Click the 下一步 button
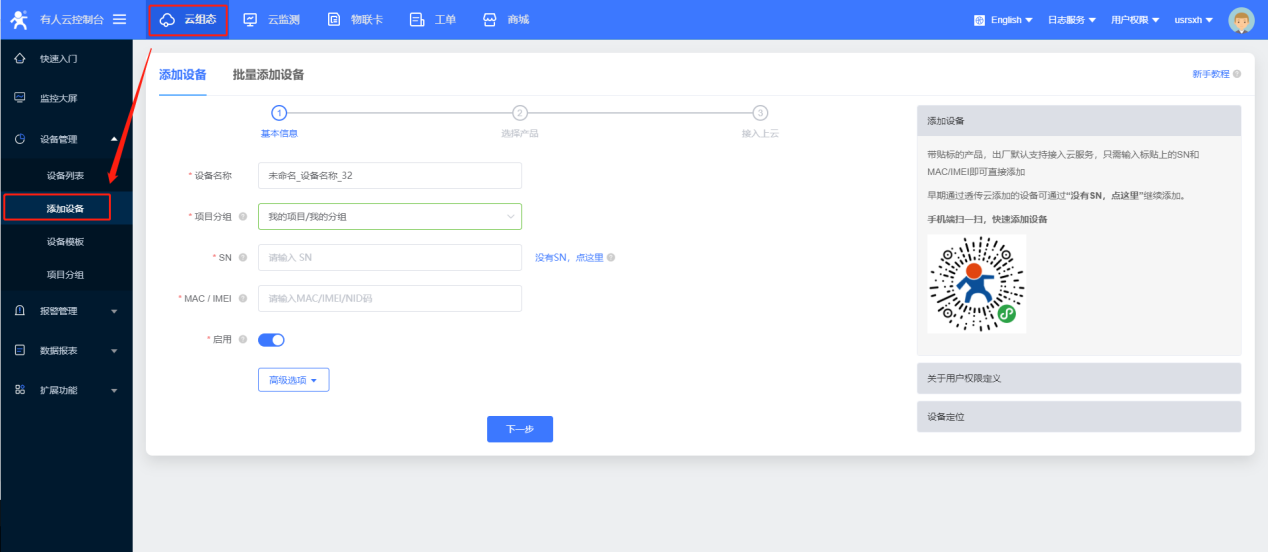The width and height of the screenshot is (1268, 552). (520, 429)
